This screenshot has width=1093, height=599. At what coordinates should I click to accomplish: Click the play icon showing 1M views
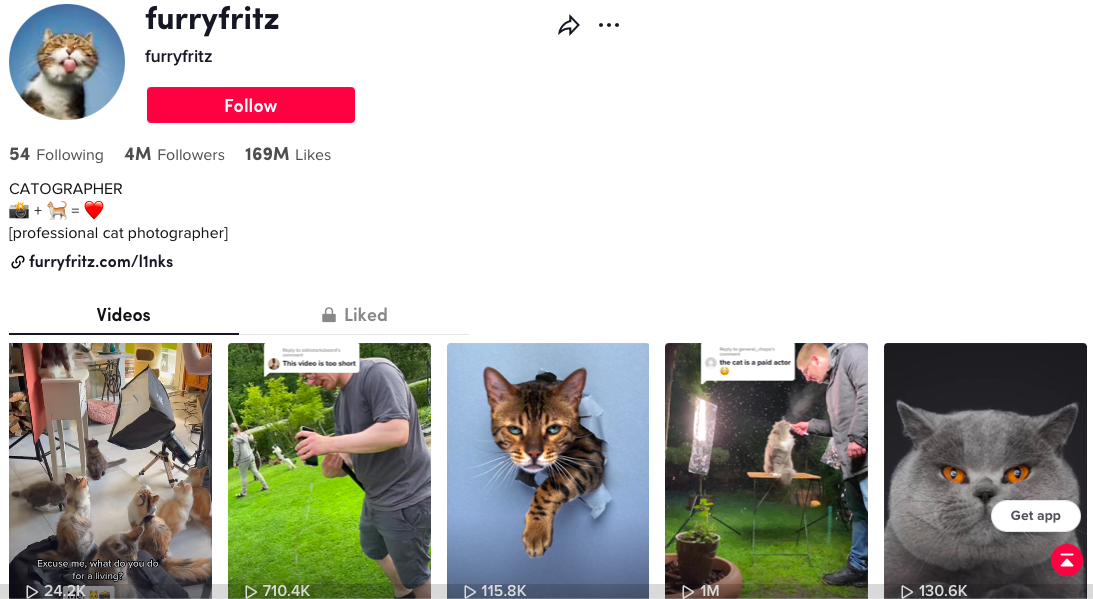(x=688, y=591)
